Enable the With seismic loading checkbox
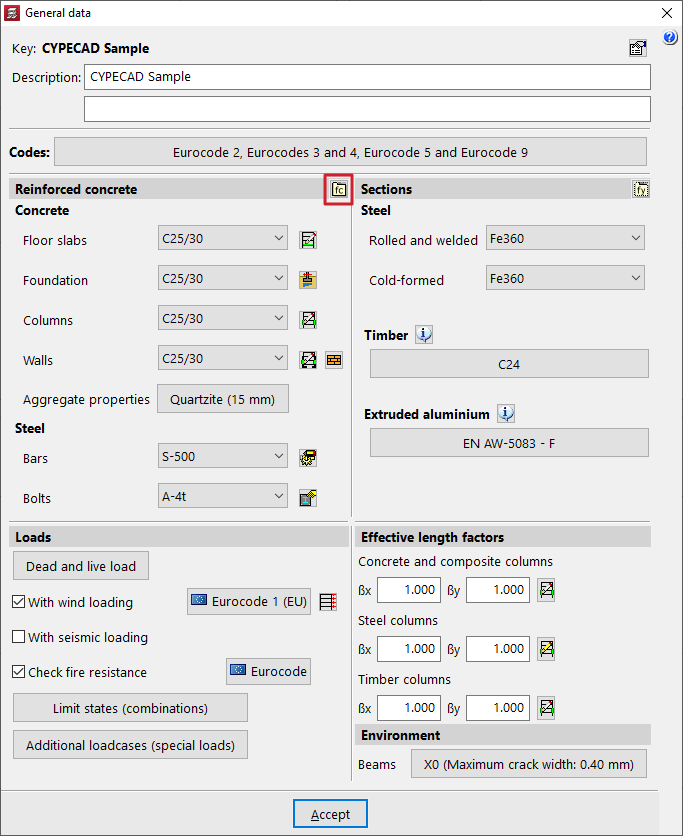The image size is (683, 836). pyautogui.click(x=19, y=637)
